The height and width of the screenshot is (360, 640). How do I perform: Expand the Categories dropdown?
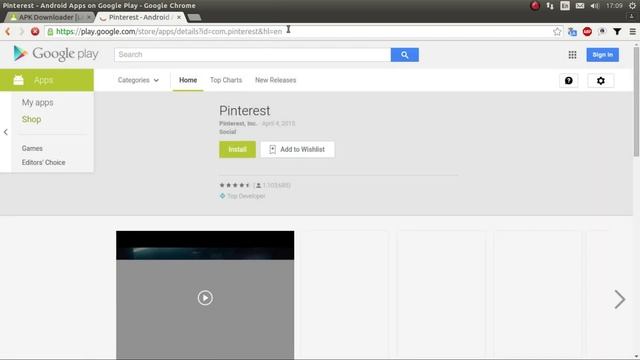pos(138,80)
